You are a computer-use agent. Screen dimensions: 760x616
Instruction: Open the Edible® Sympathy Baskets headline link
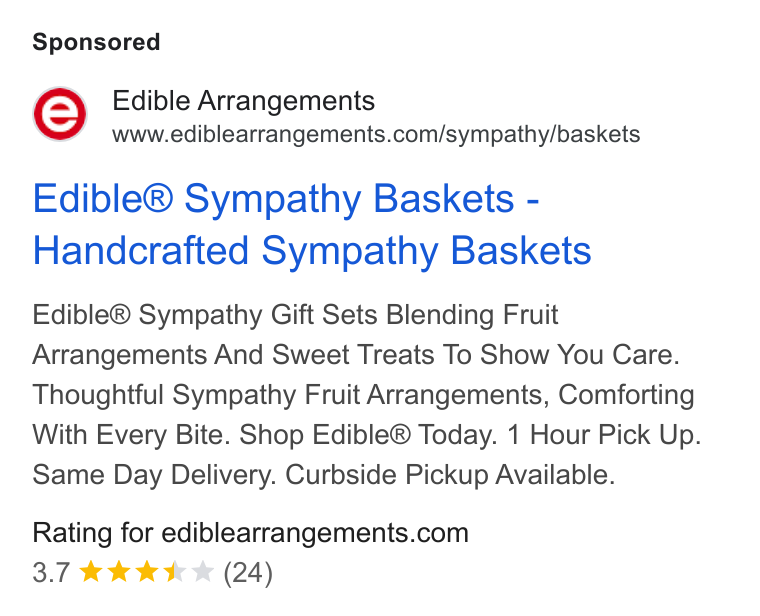(312, 224)
